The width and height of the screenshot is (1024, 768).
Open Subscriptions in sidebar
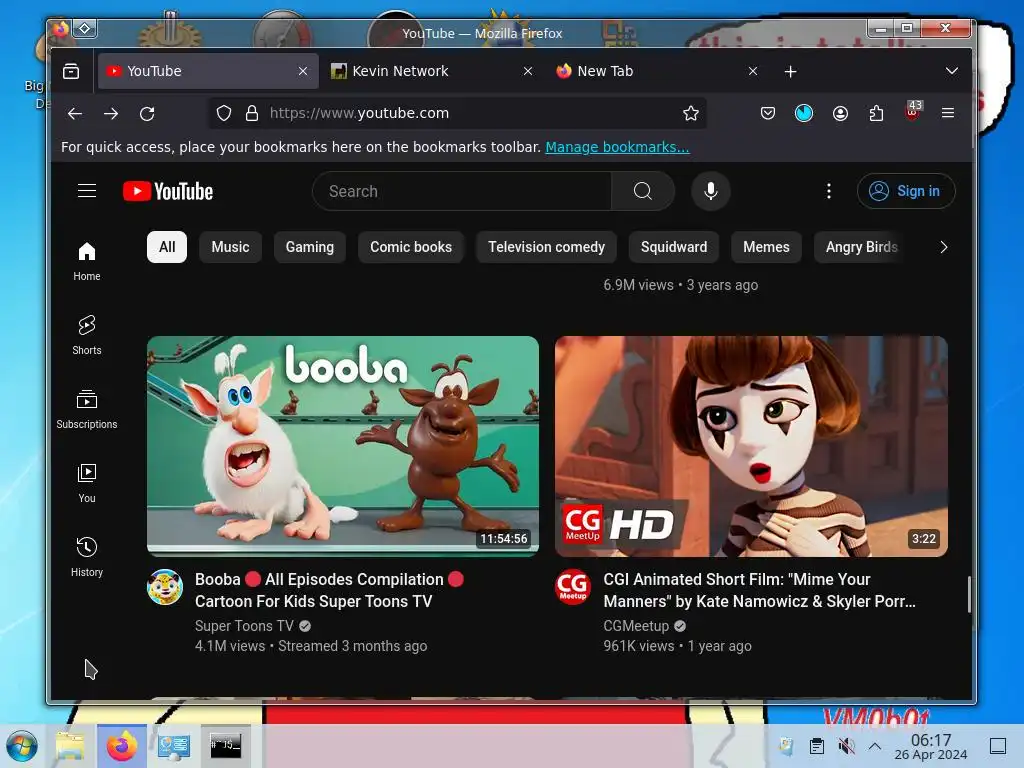tap(87, 409)
